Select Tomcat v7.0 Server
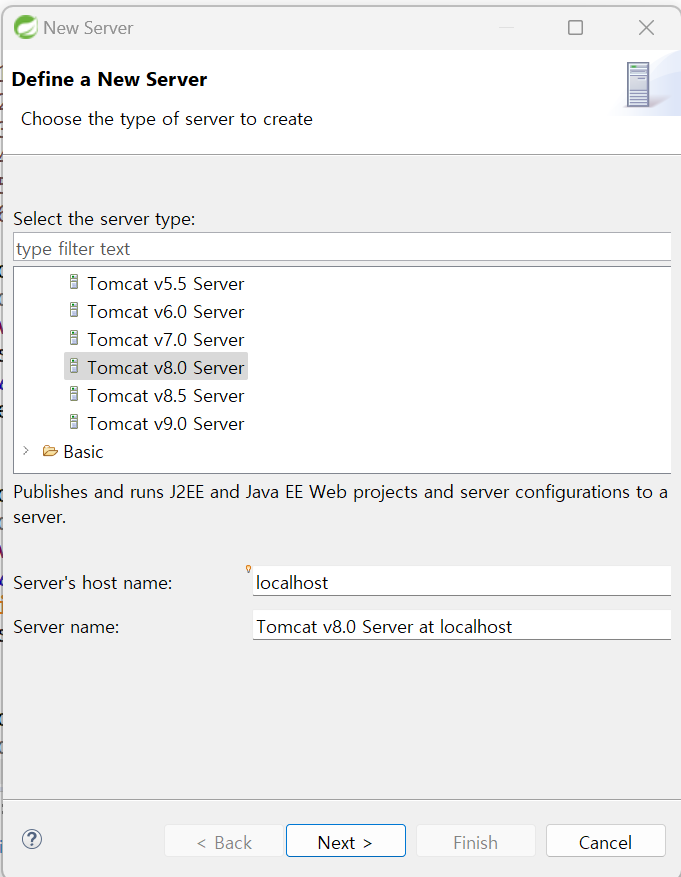Screen dimensions: 681x877 pyautogui.click(x=165, y=340)
